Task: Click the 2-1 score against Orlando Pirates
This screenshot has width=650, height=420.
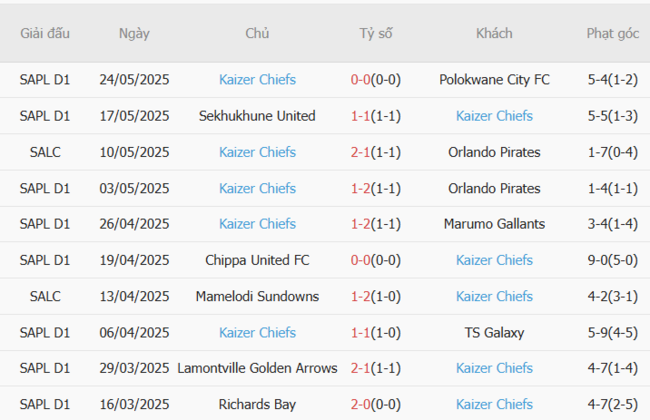Action: click(360, 152)
